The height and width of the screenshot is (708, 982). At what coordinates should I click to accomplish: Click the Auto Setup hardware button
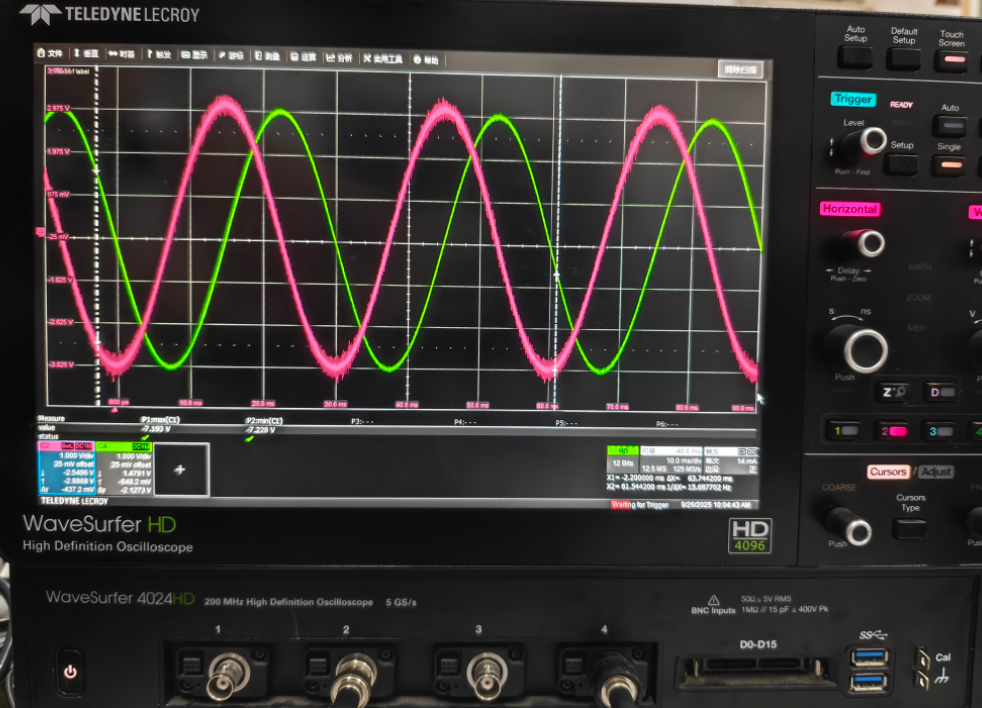[855, 58]
